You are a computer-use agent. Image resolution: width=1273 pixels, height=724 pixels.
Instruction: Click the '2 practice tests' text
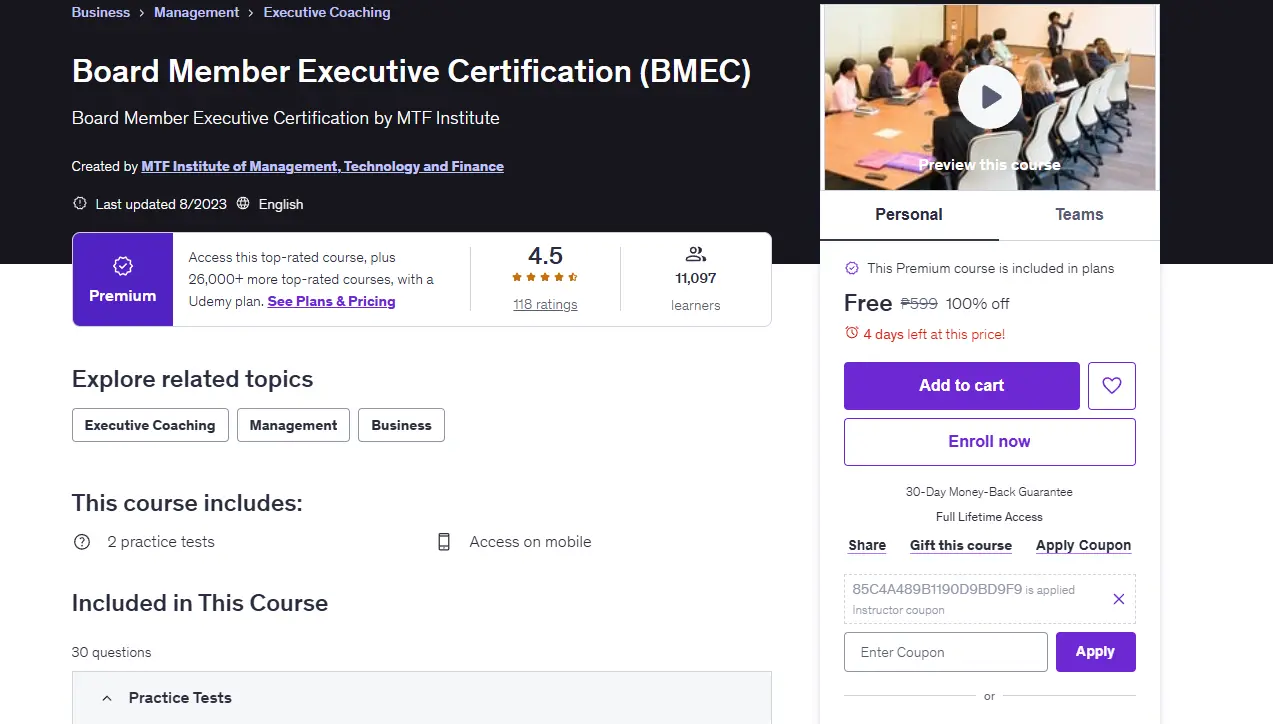tap(161, 542)
